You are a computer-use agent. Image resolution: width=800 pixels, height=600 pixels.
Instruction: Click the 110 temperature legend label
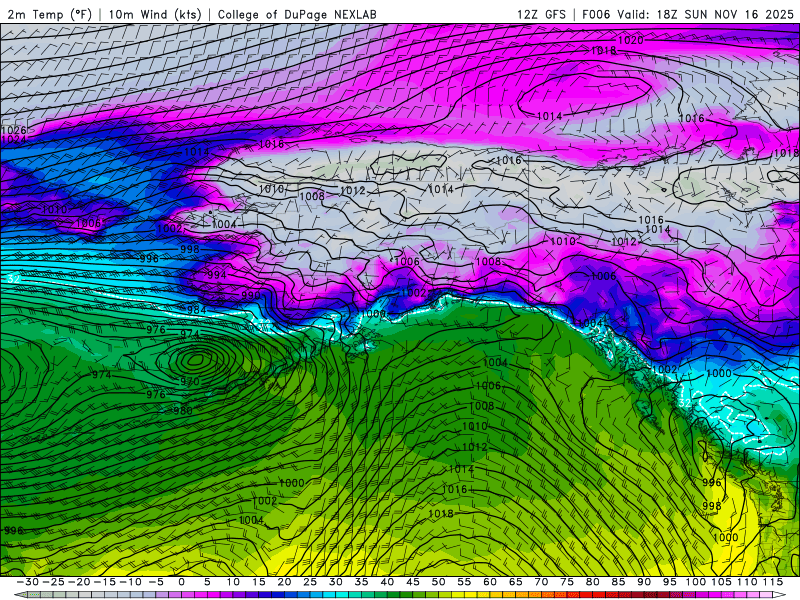click(x=747, y=582)
